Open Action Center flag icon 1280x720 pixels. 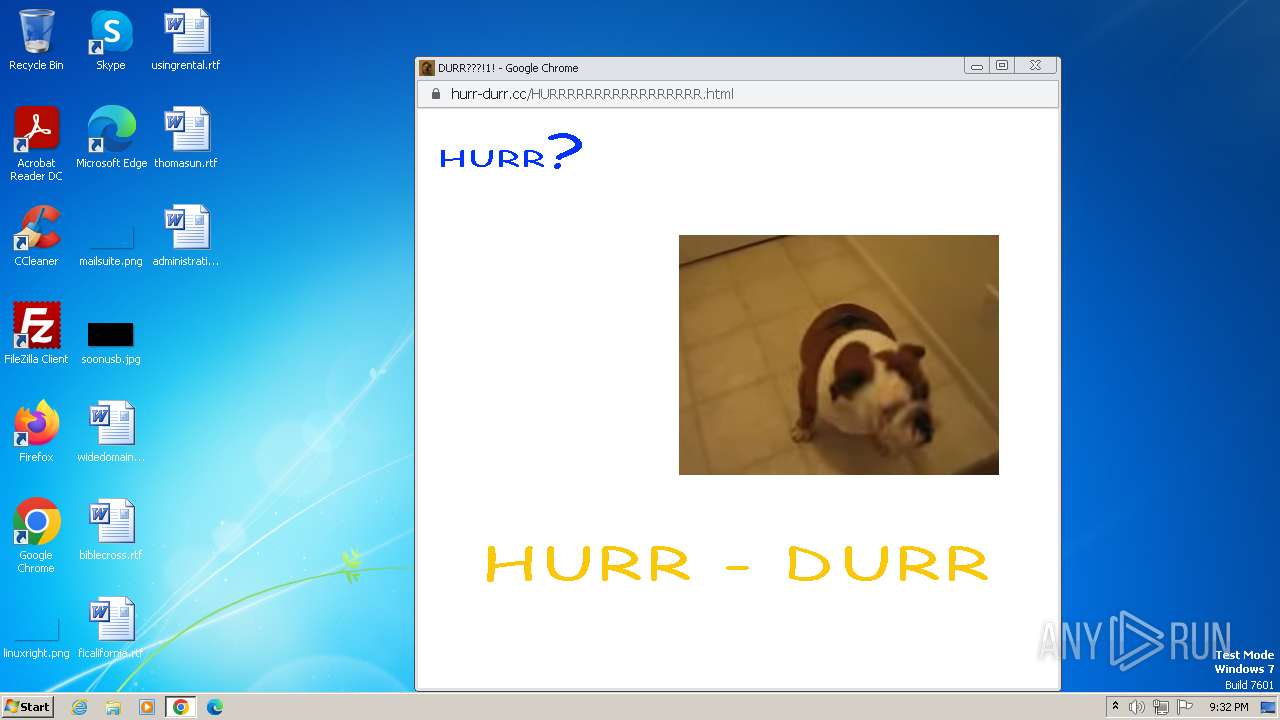coord(1185,707)
